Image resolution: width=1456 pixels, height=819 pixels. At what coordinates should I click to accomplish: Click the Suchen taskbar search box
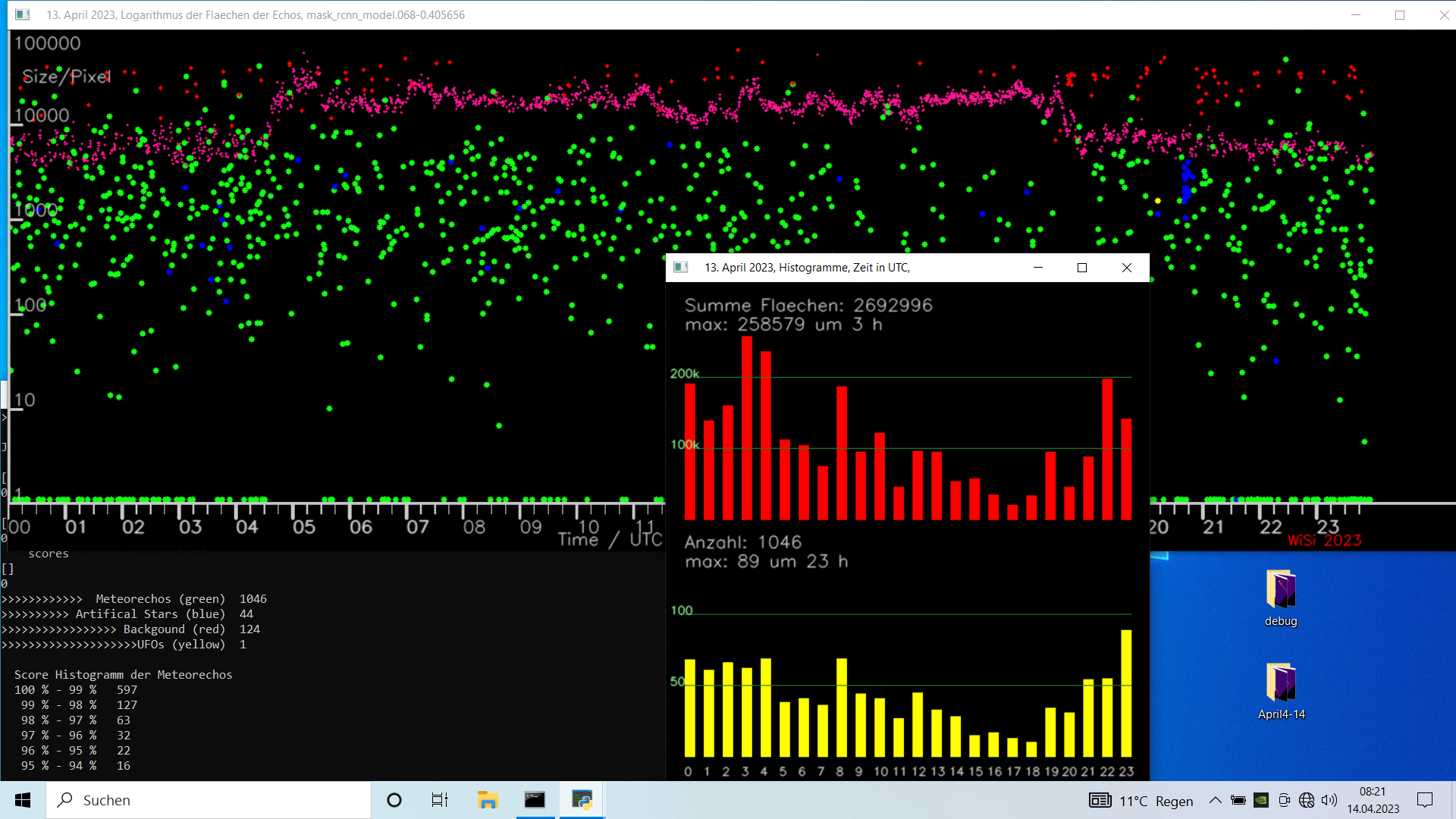point(209,800)
